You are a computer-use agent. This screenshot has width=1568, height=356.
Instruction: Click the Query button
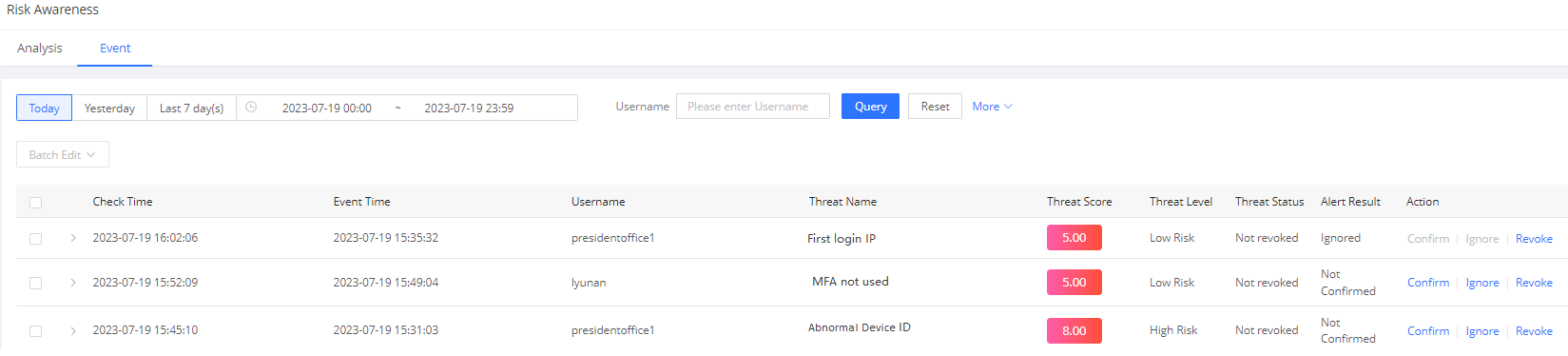(x=870, y=107)
